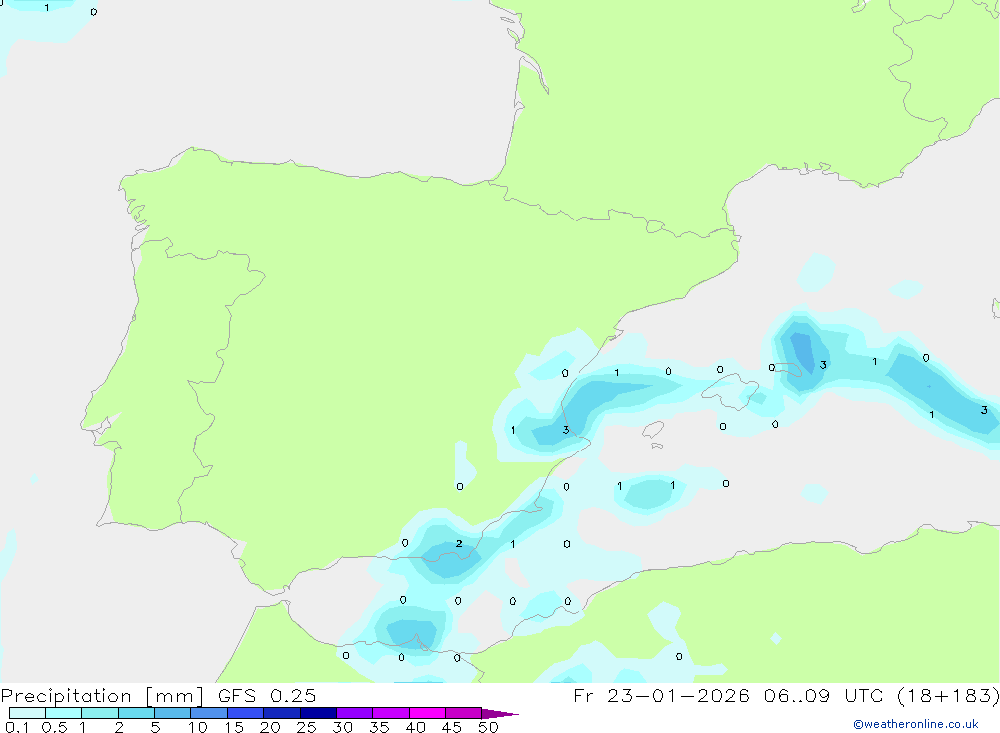This screenshot has height=733, width=1000.
Task: Select the 45–50 mm legend swatch
Action: pos(464,713)
